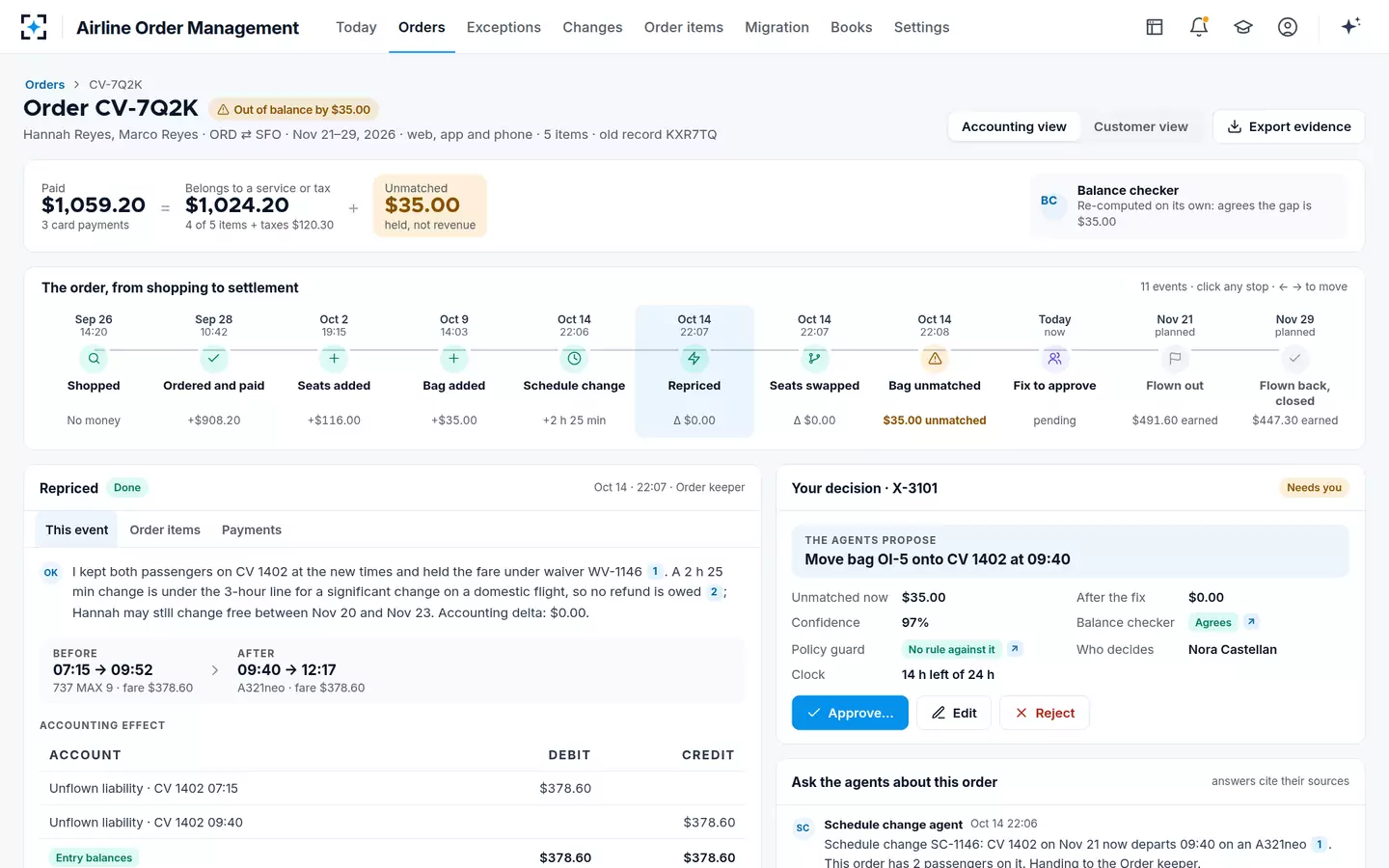Screen dimensions: 1389x868
Task: Open citation 2 after 'no refund is owed'
Action: tap(714, 592)
